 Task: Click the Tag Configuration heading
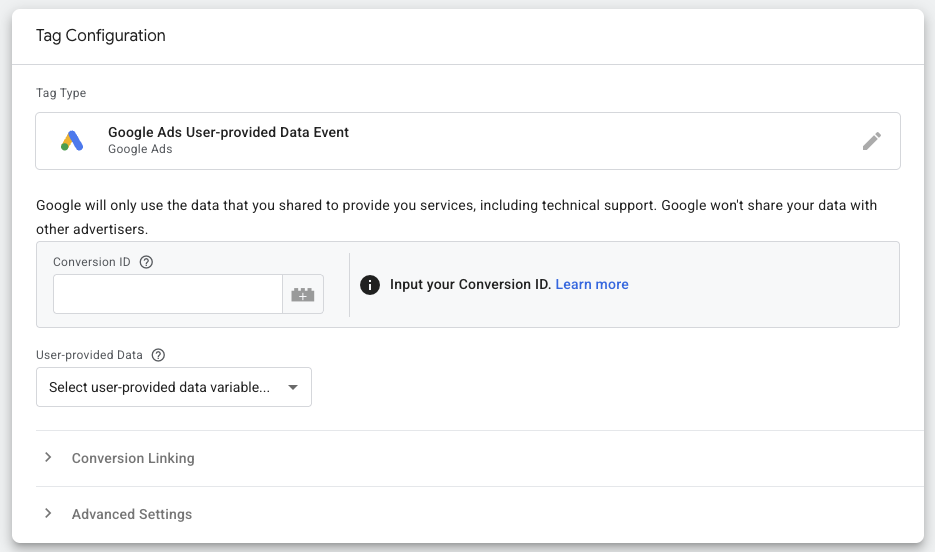coord(101,35)
